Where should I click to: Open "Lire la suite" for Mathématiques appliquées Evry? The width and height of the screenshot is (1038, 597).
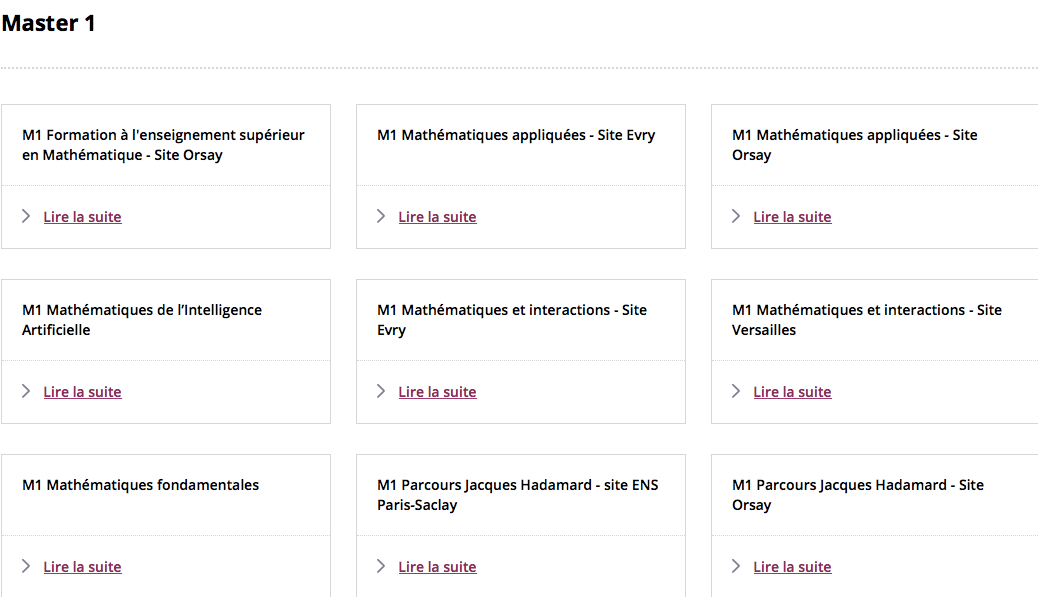[437, 217]
